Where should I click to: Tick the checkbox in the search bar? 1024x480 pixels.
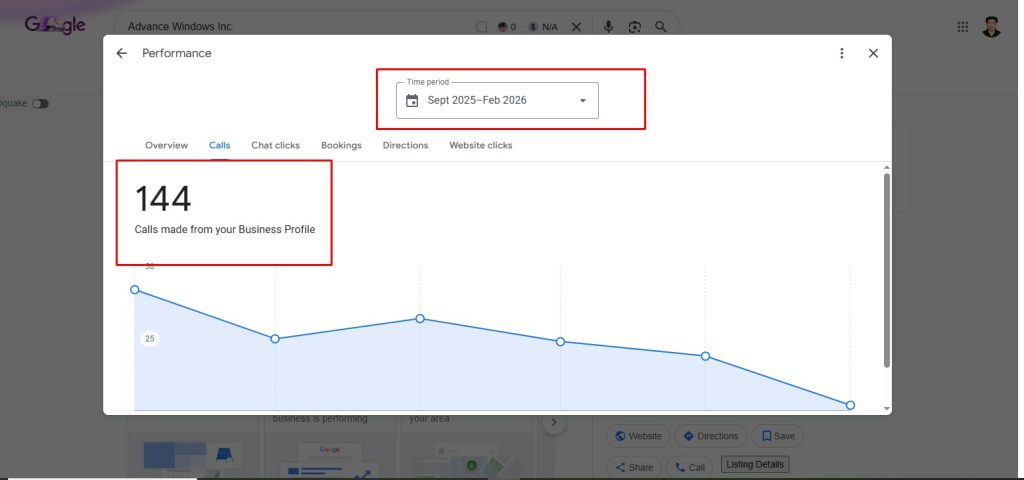[x=481, y=27]
